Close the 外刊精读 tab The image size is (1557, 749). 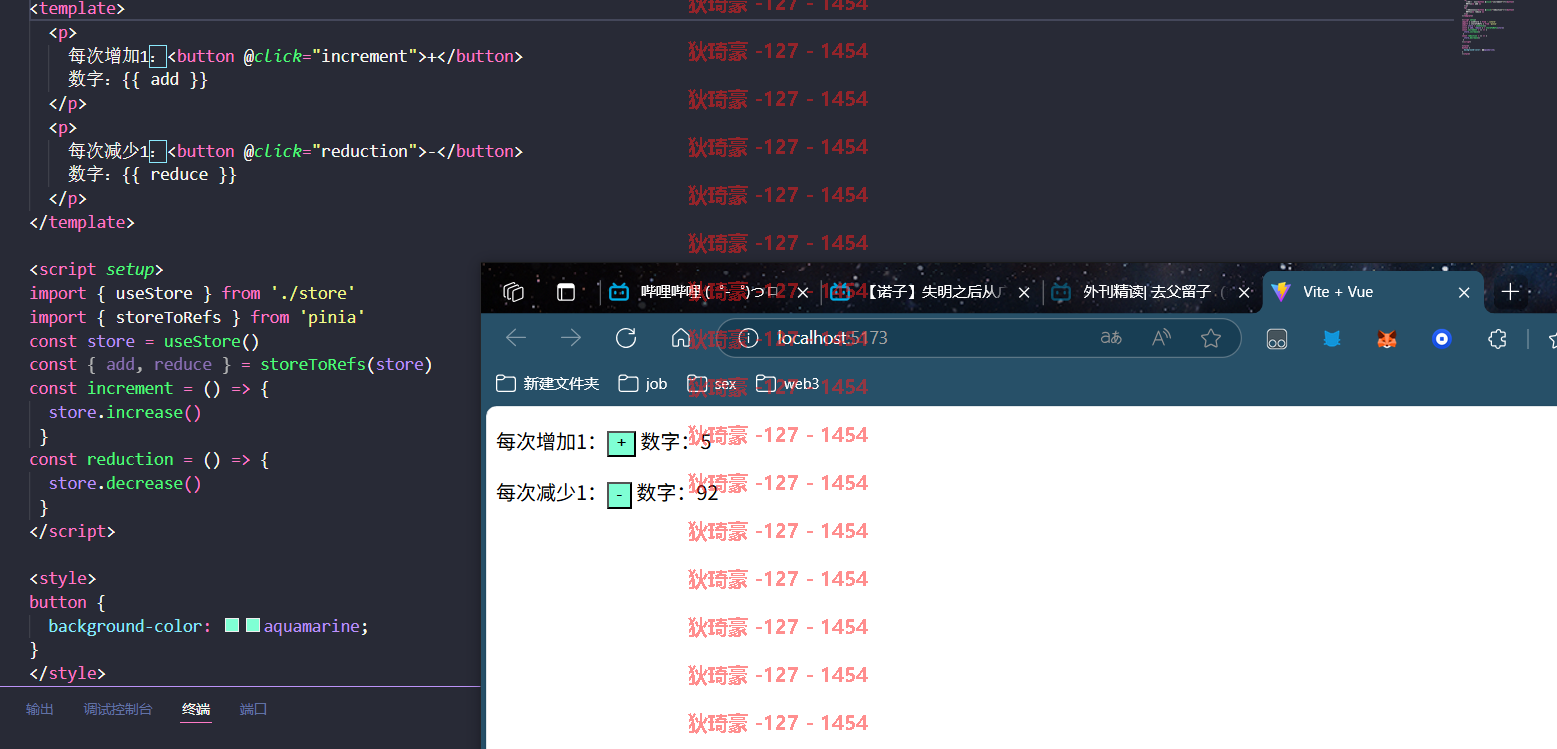[1244, 293]
